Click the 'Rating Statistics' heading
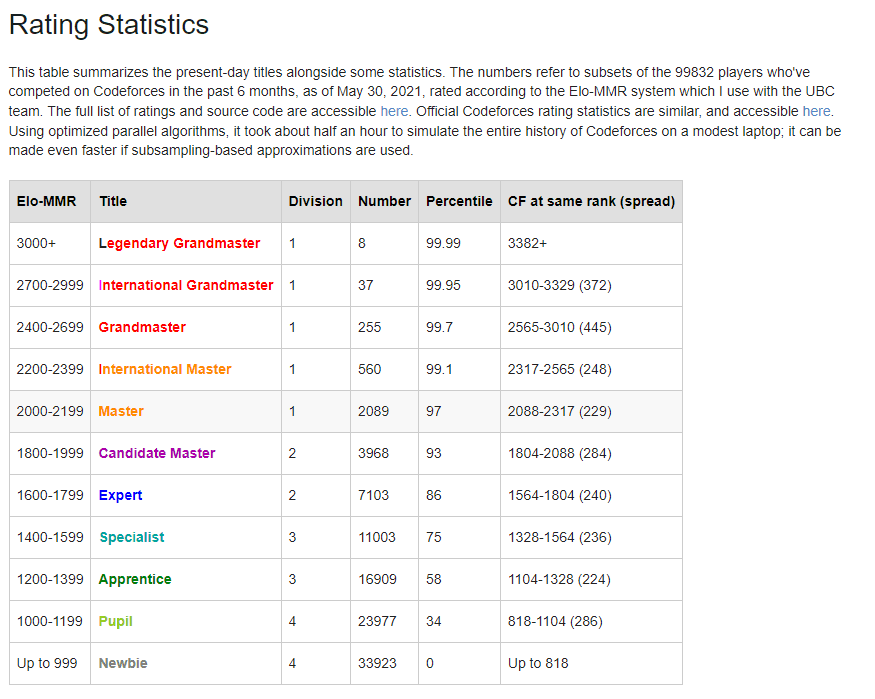Screen dimensions: 875x699 [109, 25]
